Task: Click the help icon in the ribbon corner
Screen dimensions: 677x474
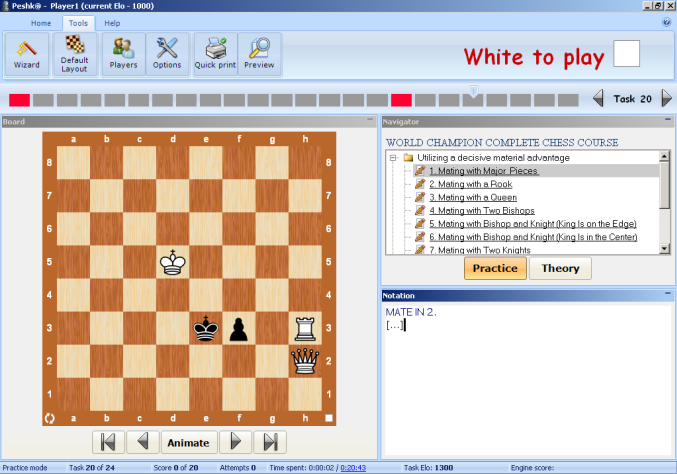Action: point(666,22)
